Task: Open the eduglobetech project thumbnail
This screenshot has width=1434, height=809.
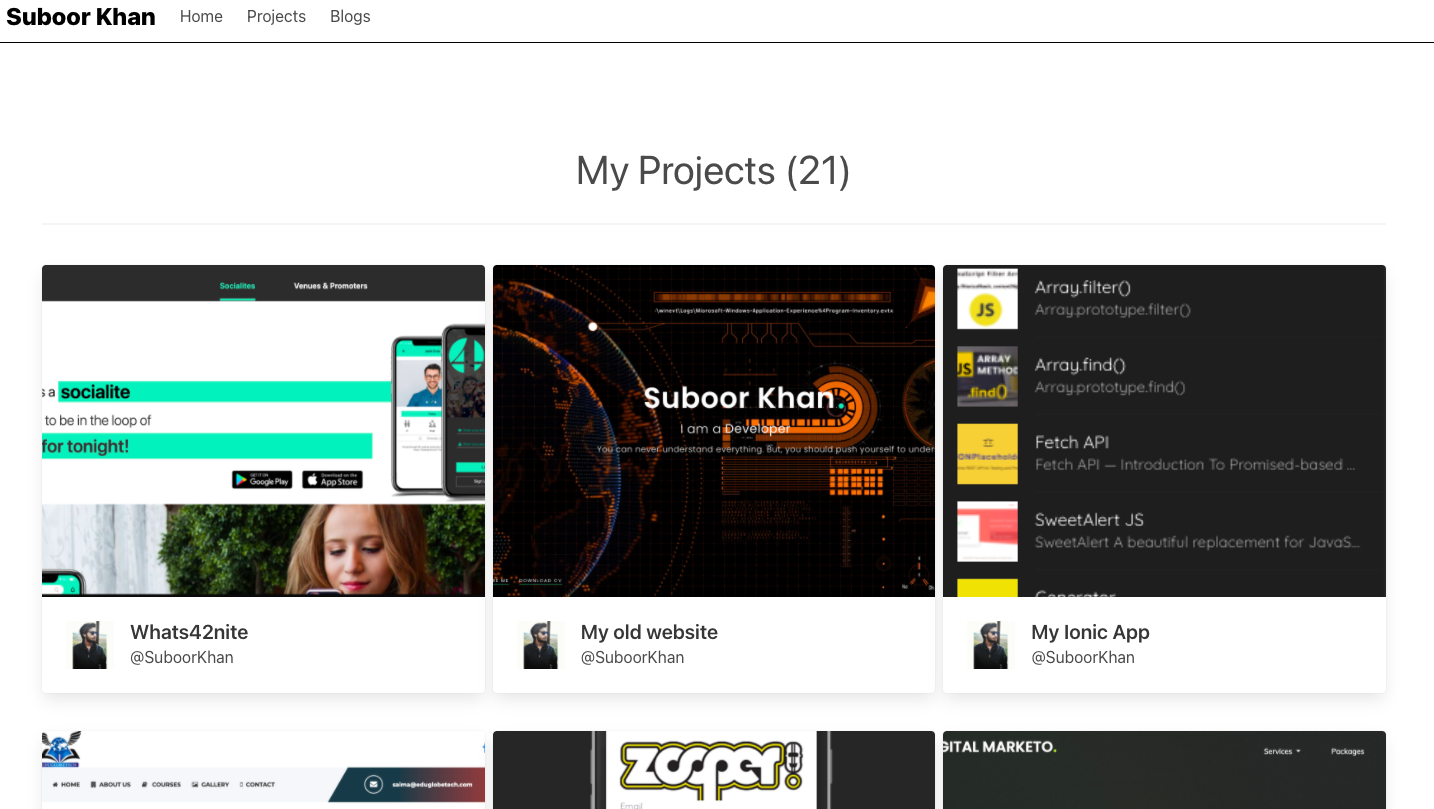Action: tap(263, 770)
